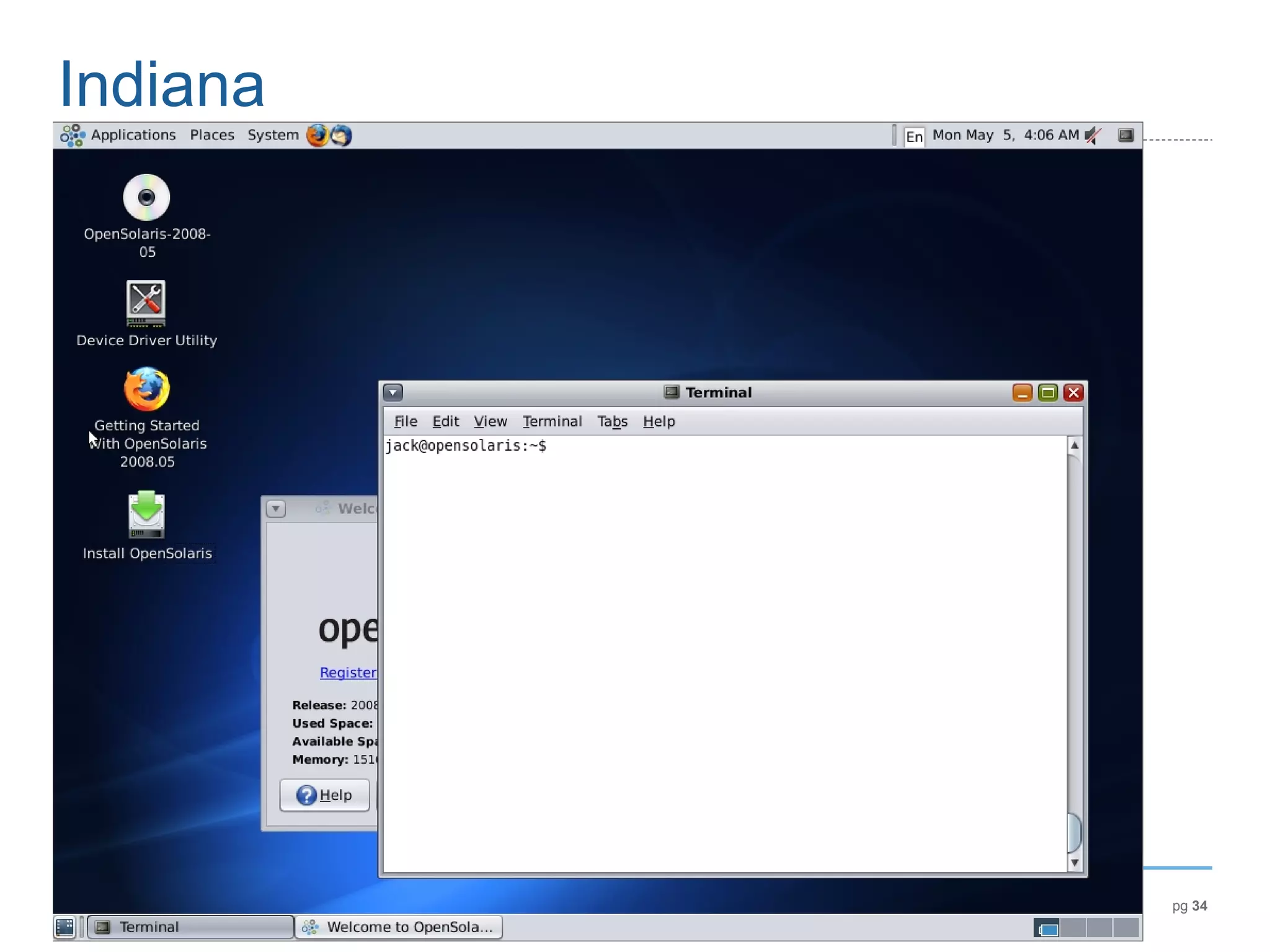
Task: Open the Tabs menu in Terminal
Action: 612,421
